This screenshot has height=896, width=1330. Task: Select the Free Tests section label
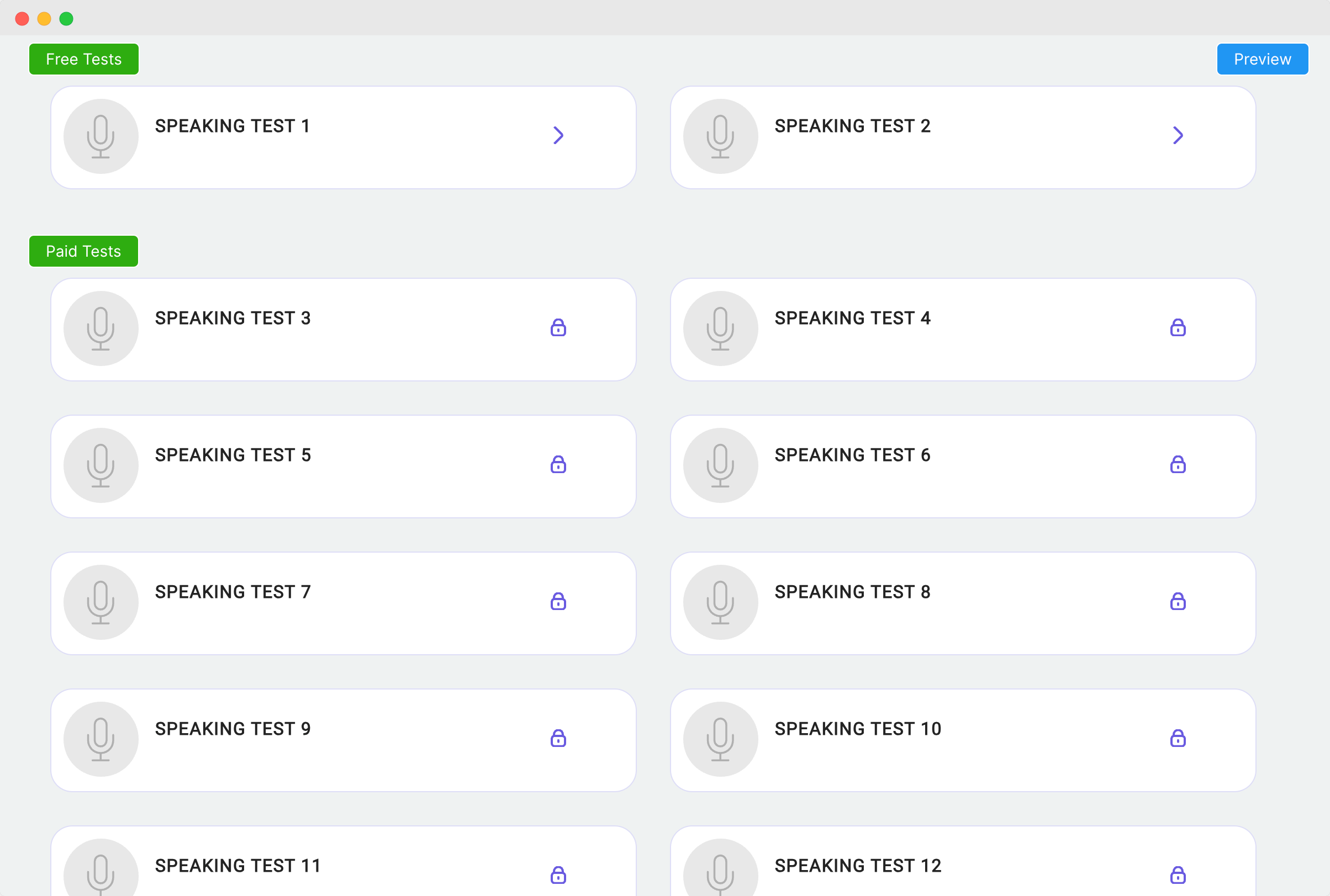click(83, 60)
